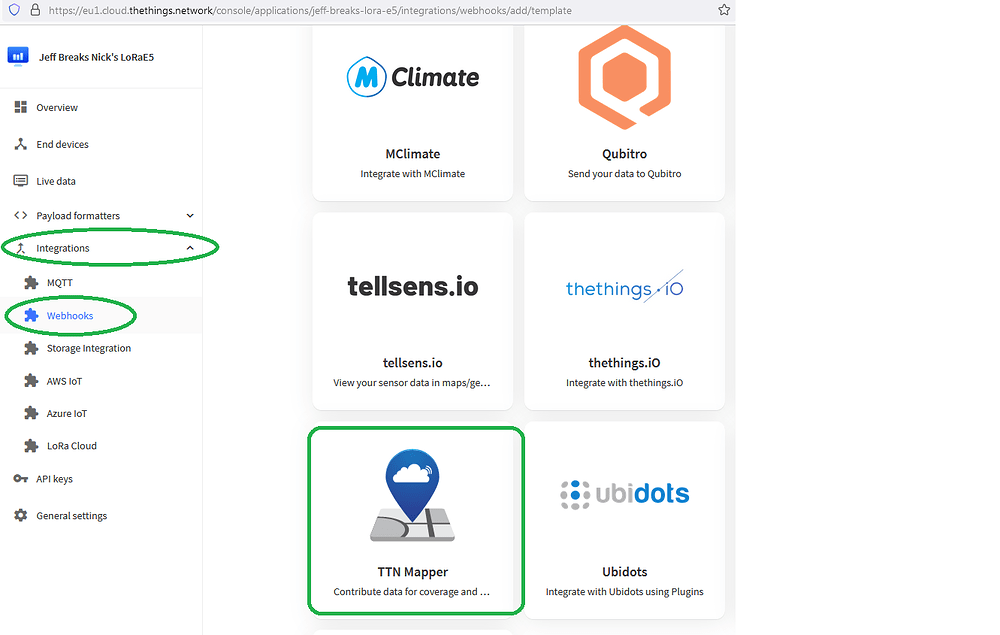
Task: Choose the MClimate webhook template title
Action: tap(413, 154)
